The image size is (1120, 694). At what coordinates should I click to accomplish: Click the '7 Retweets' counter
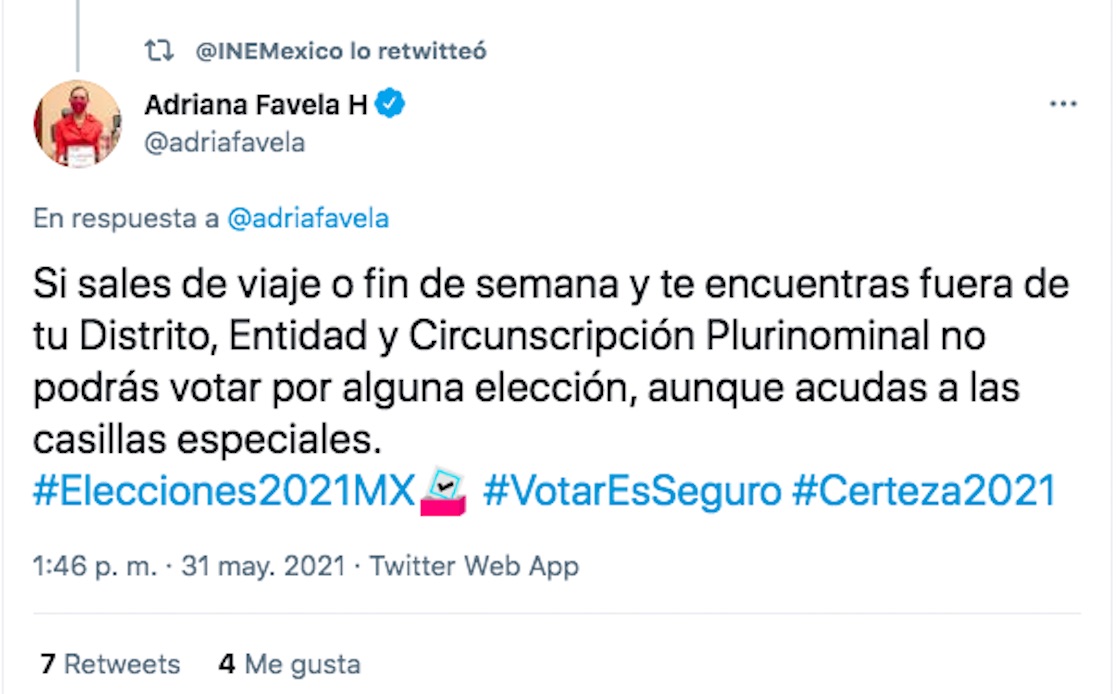click(110, 664)
